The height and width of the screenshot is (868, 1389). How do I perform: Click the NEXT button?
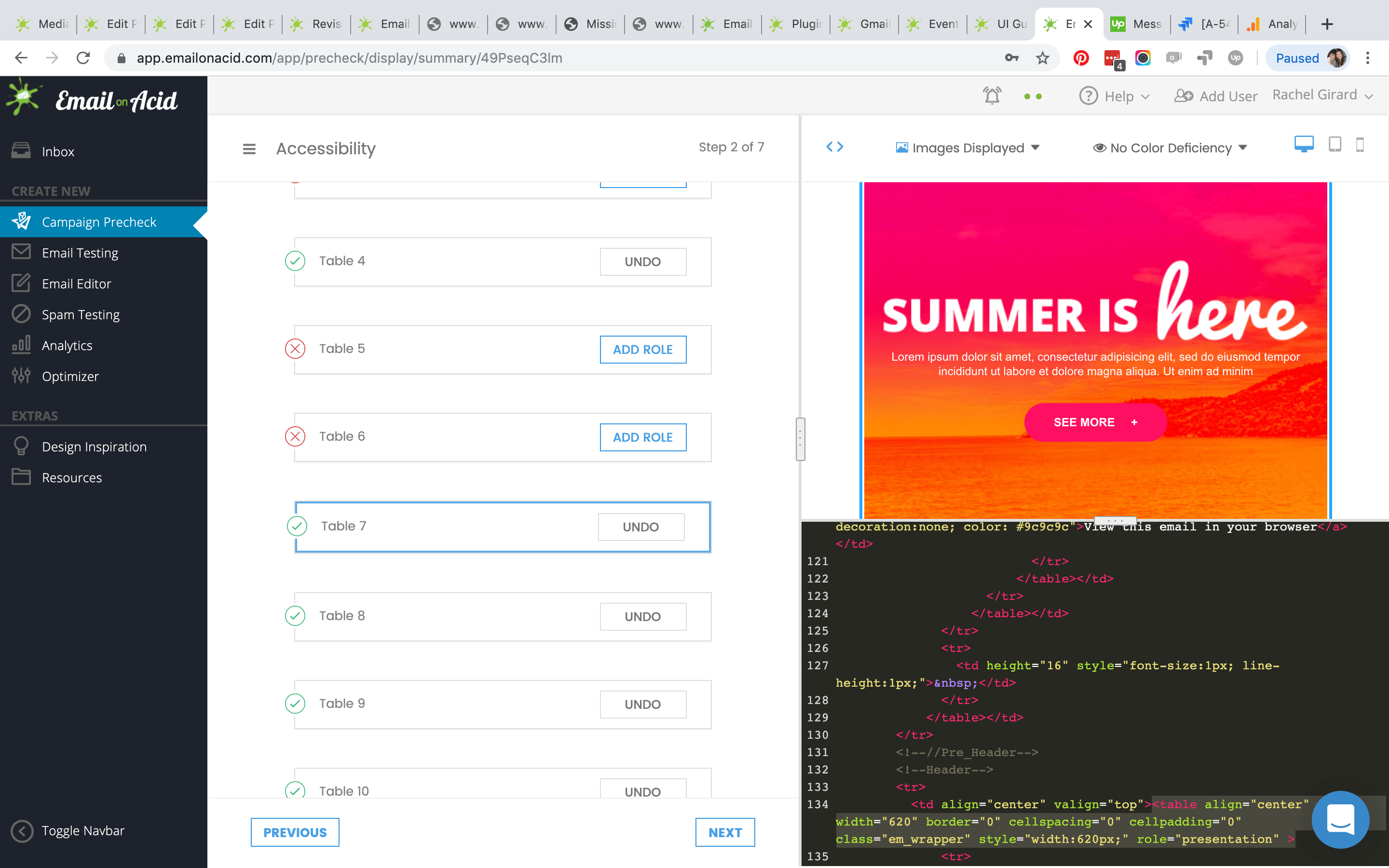724,832
